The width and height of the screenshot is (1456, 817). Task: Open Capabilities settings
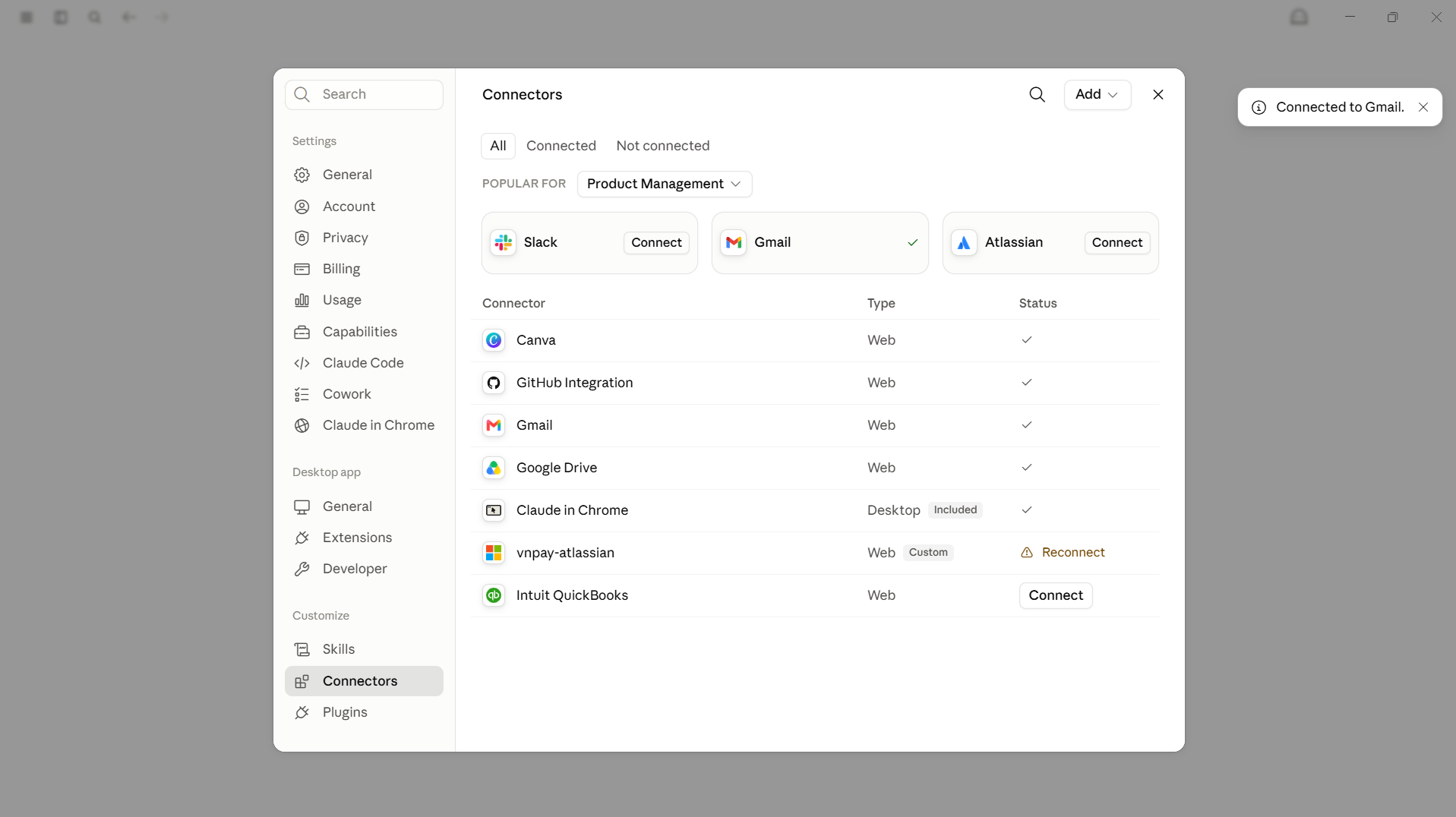click(364, 332)
